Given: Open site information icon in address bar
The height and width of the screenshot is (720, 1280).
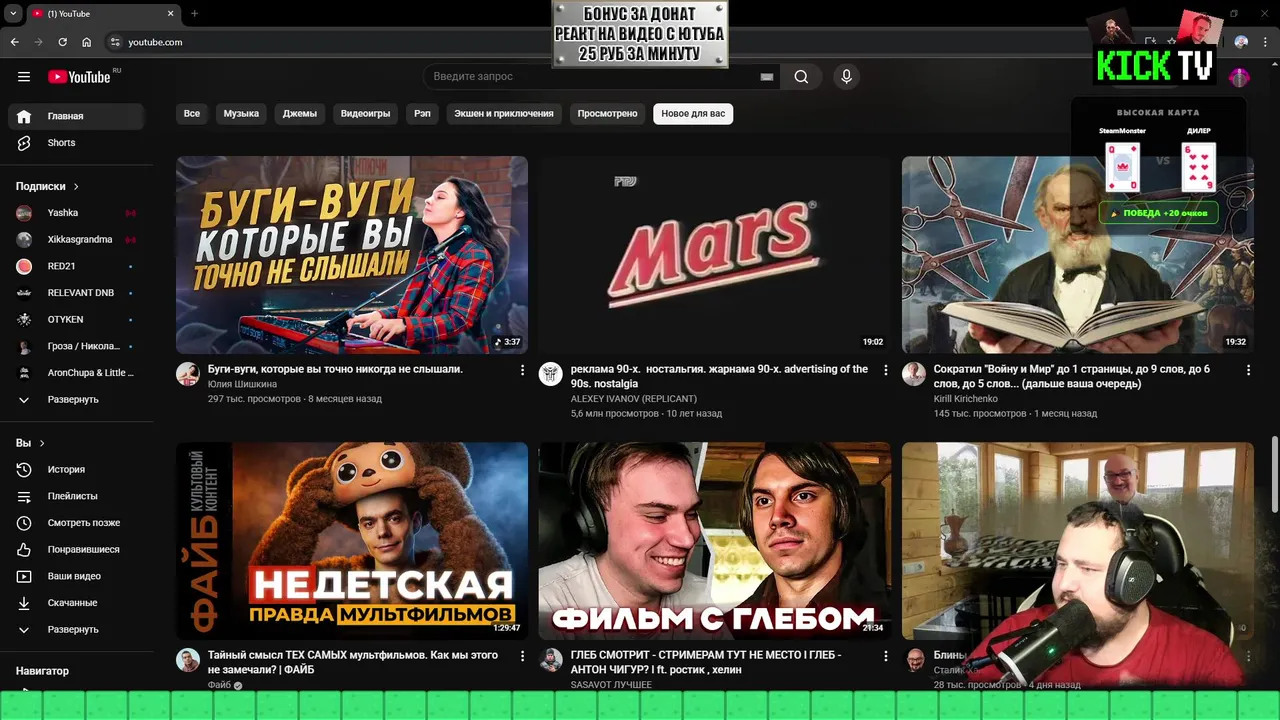Looking at the screenshot, I should point(115,42).
